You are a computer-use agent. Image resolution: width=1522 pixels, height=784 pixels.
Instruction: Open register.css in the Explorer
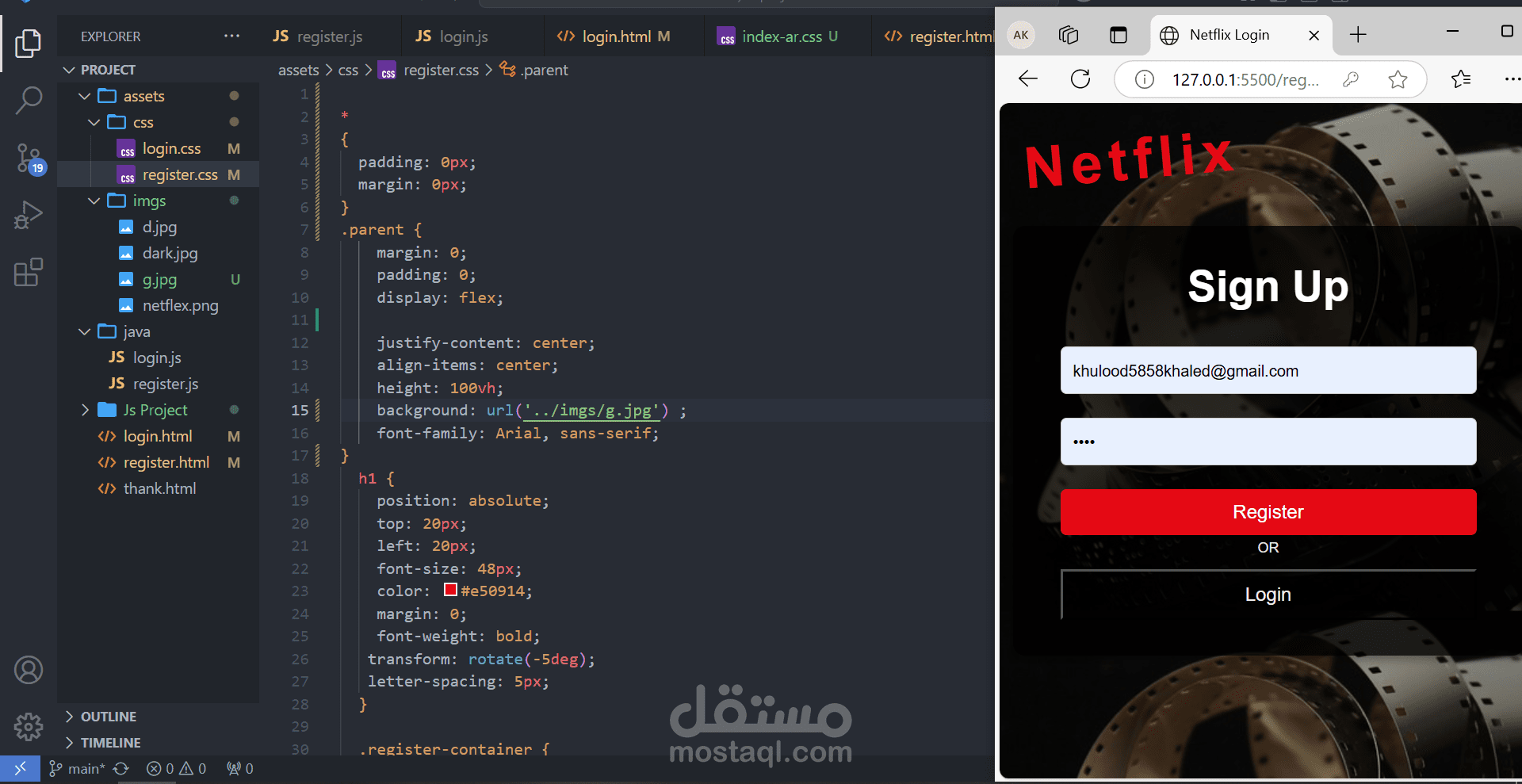[x=159, y=174]
